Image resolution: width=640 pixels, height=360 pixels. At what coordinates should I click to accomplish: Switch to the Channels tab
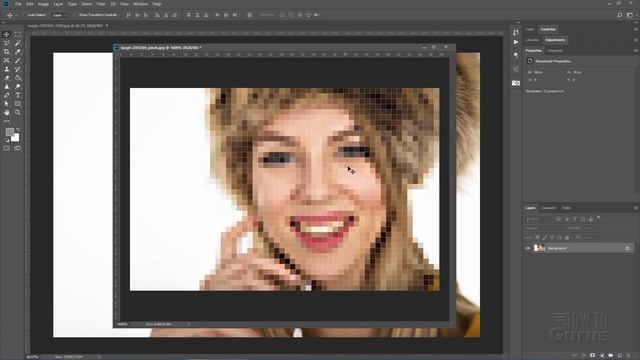pos(548,208)
